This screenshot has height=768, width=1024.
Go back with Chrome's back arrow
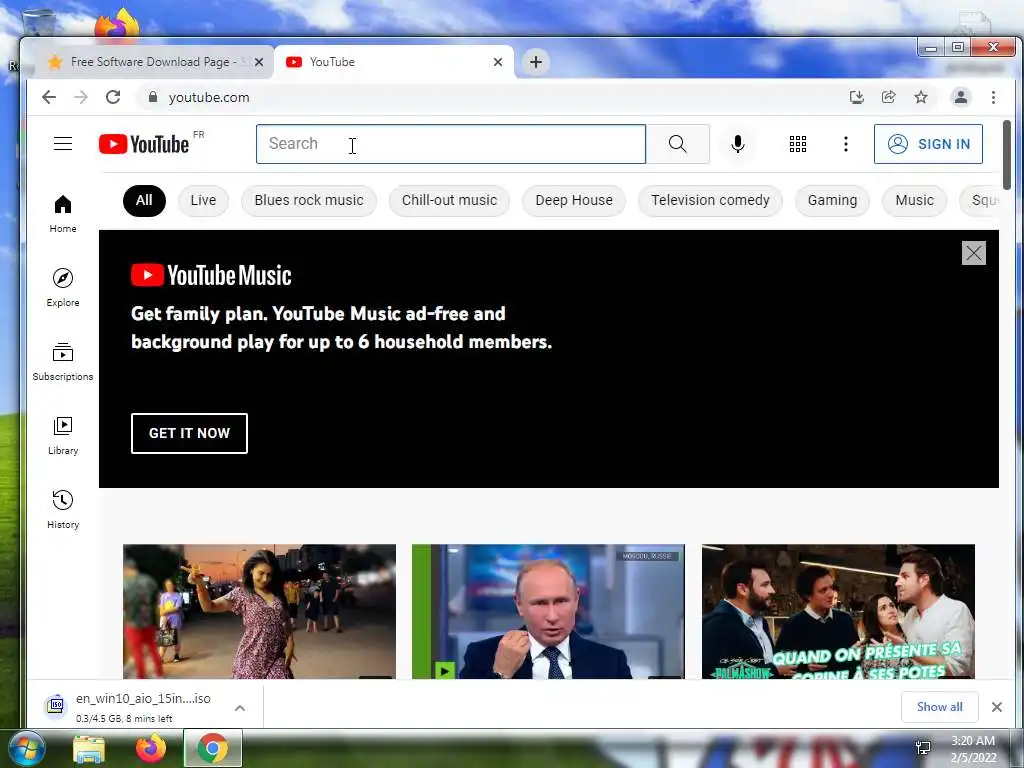(49, 97)
